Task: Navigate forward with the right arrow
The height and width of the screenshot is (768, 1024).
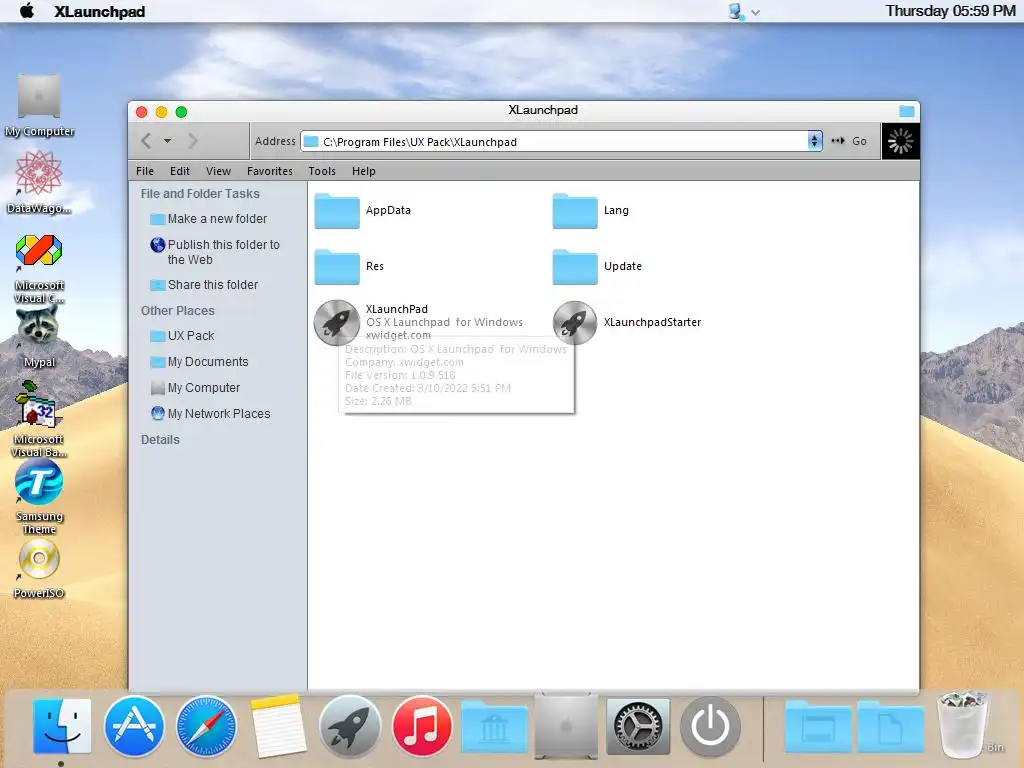Action: [x=193, y=141]
